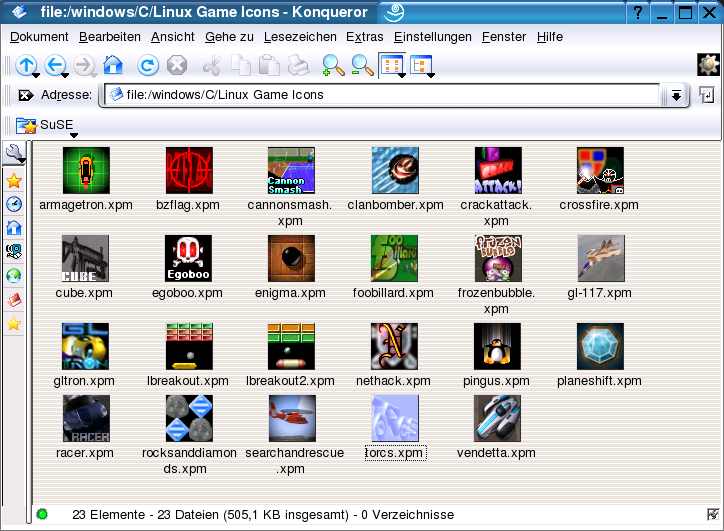
Task: Open the address history dropdown
Action: click(676, 95)
